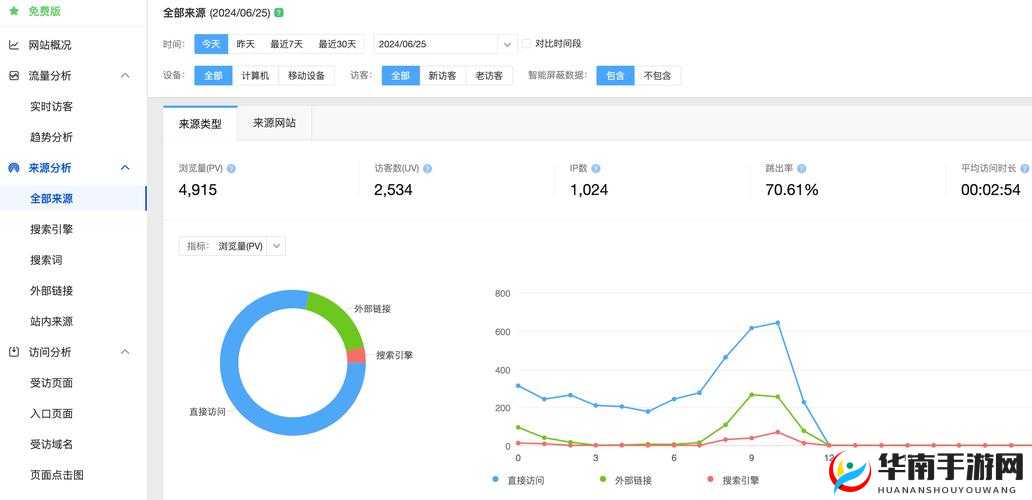Toggle the 直接访问 legend dot under chart
Screen dimensions: 1032x500
(x=496, y=480)
